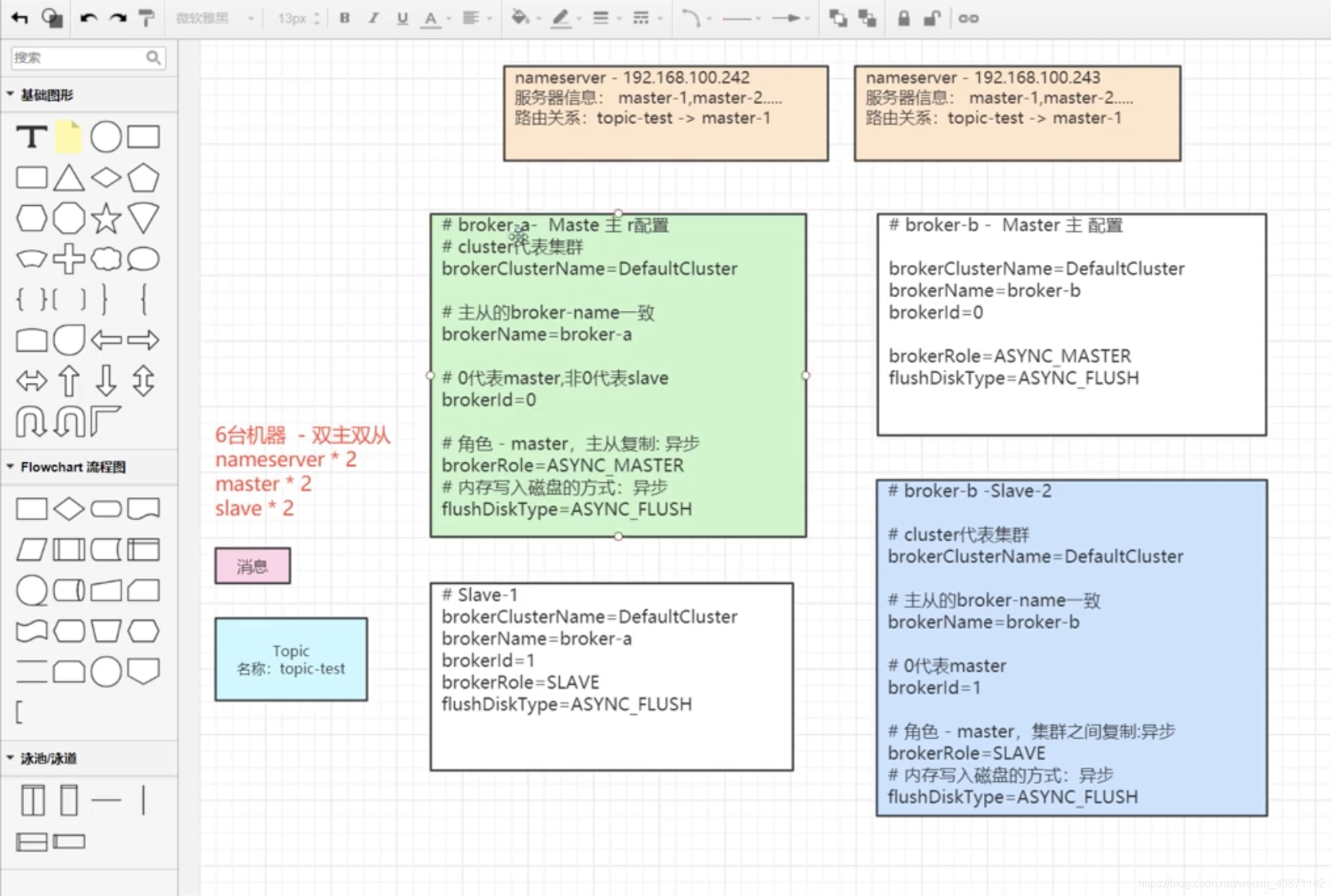Select the triangle basic shape
This screenshot has width=1331, height=896.
pos(69,178)
